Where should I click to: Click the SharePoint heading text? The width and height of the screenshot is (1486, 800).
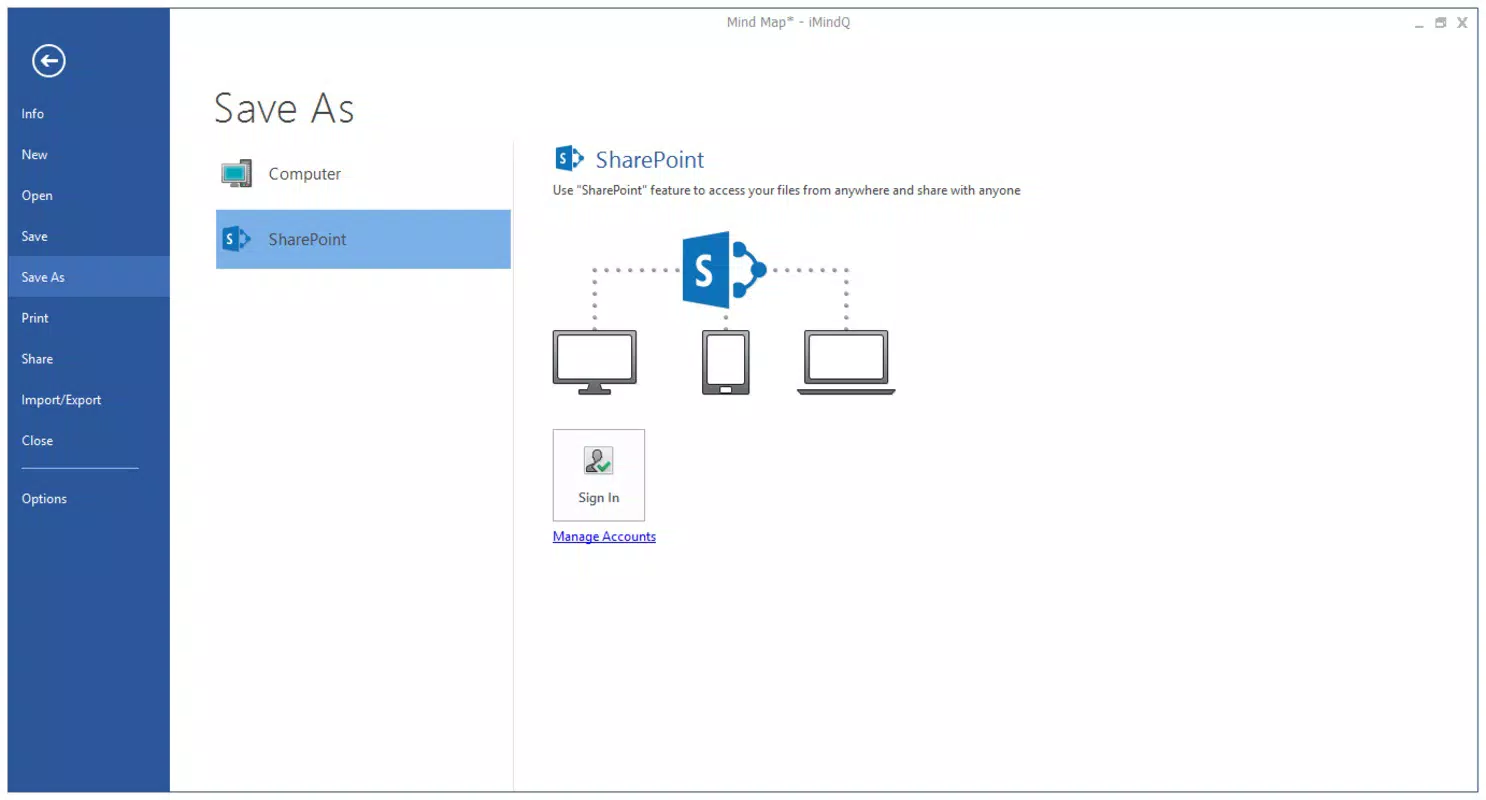650,160
